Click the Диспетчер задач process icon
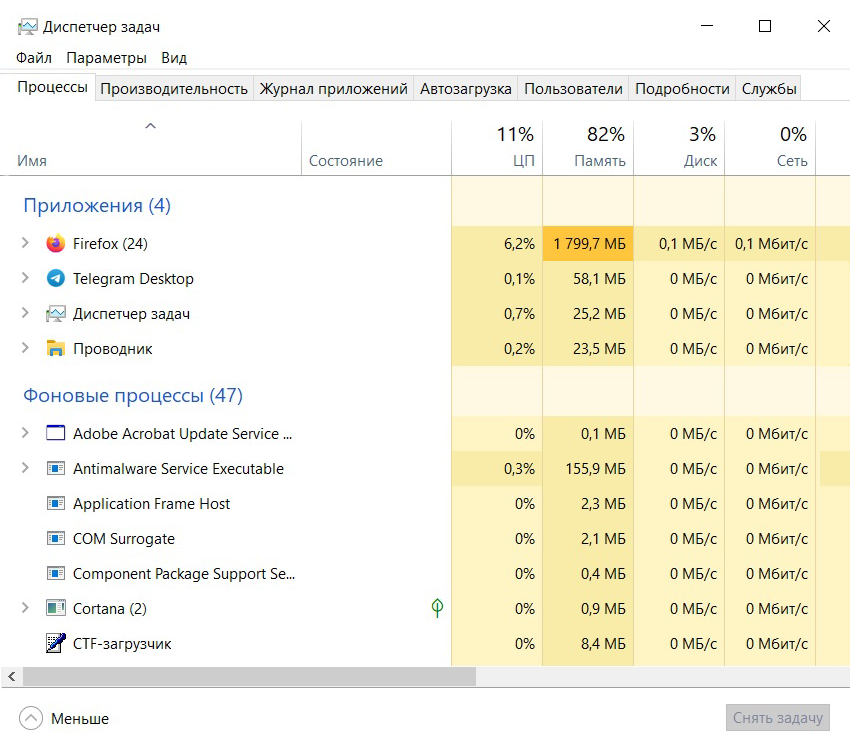The width and height of the screenshot is (850, 750). pyautogui.click(x=56, y=314)
